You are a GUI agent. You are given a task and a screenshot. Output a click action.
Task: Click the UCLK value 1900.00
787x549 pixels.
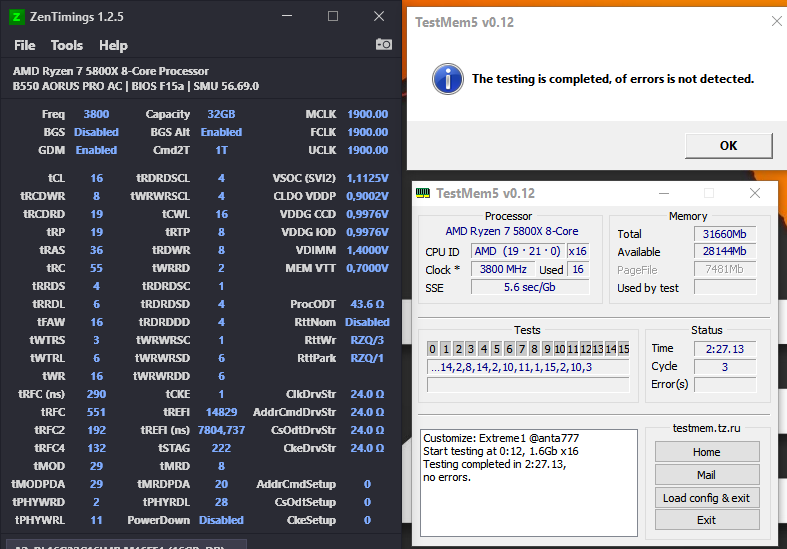click(367, 151)
